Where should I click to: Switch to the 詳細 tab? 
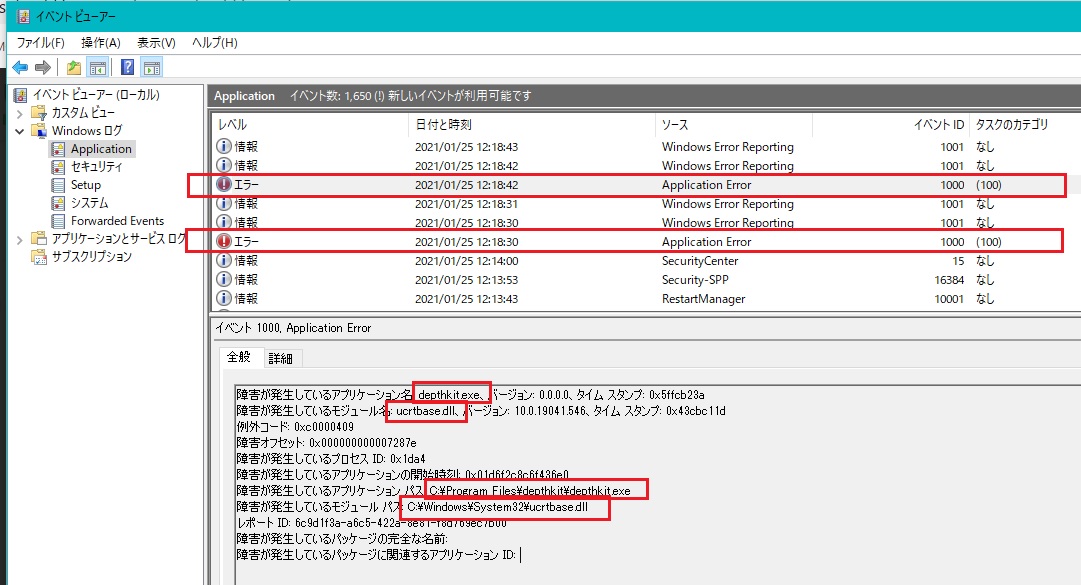[282, 359]
